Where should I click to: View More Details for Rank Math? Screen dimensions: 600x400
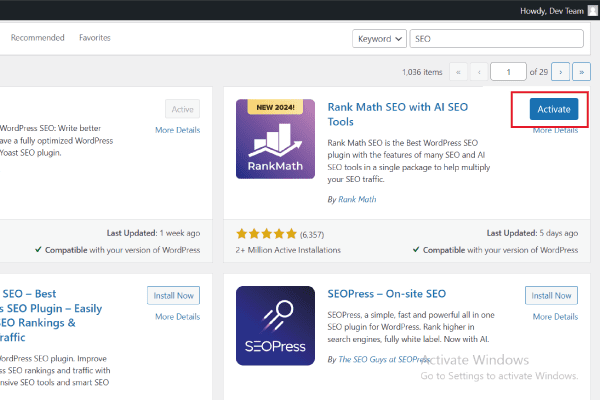[555, 131]
